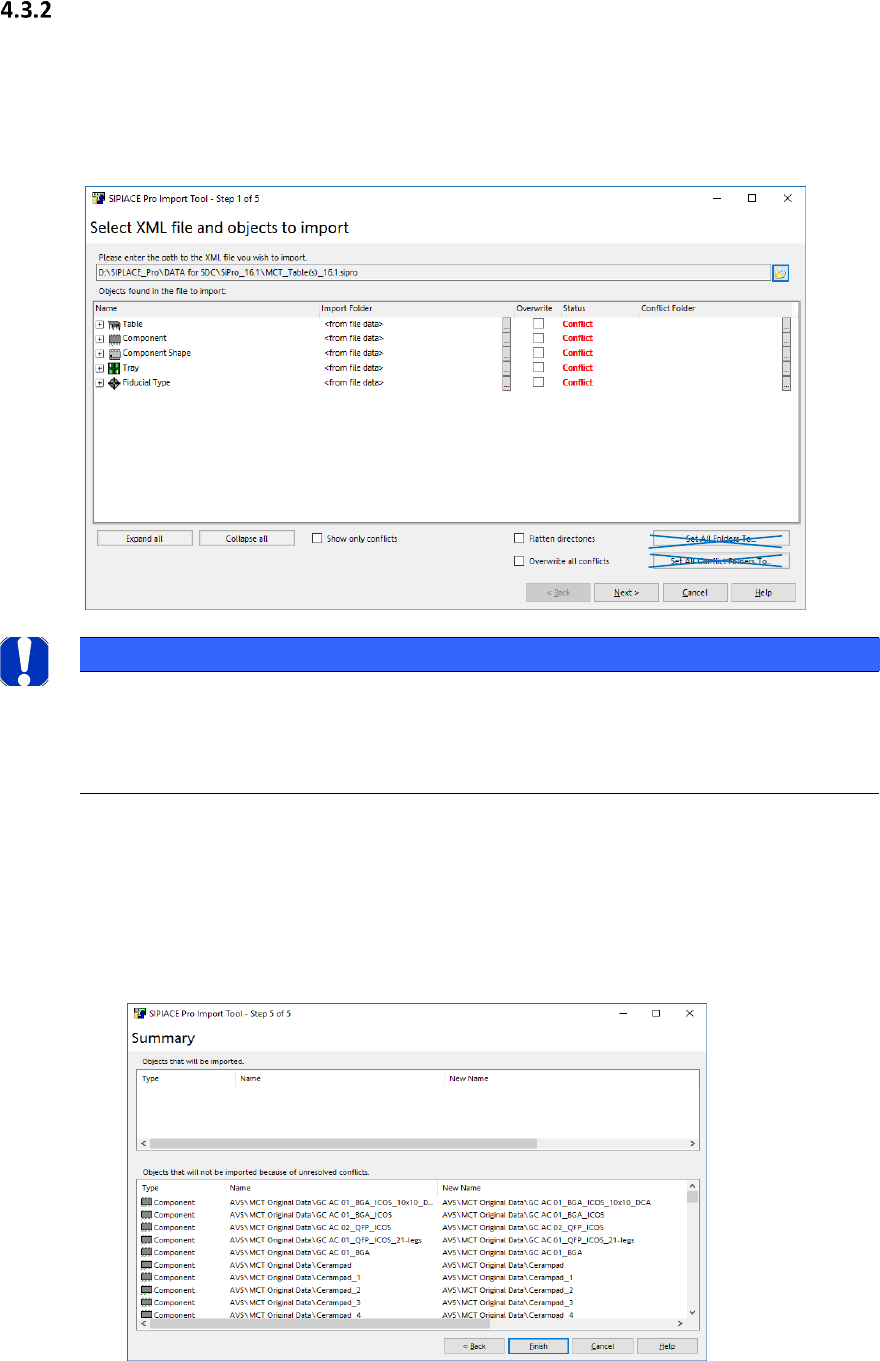This screenshot has height=1361, width=880.
Task: Select Name cell 'AVS\MCT Original Data\GC AC 01_BGA'
Action: coord(301,1252)
